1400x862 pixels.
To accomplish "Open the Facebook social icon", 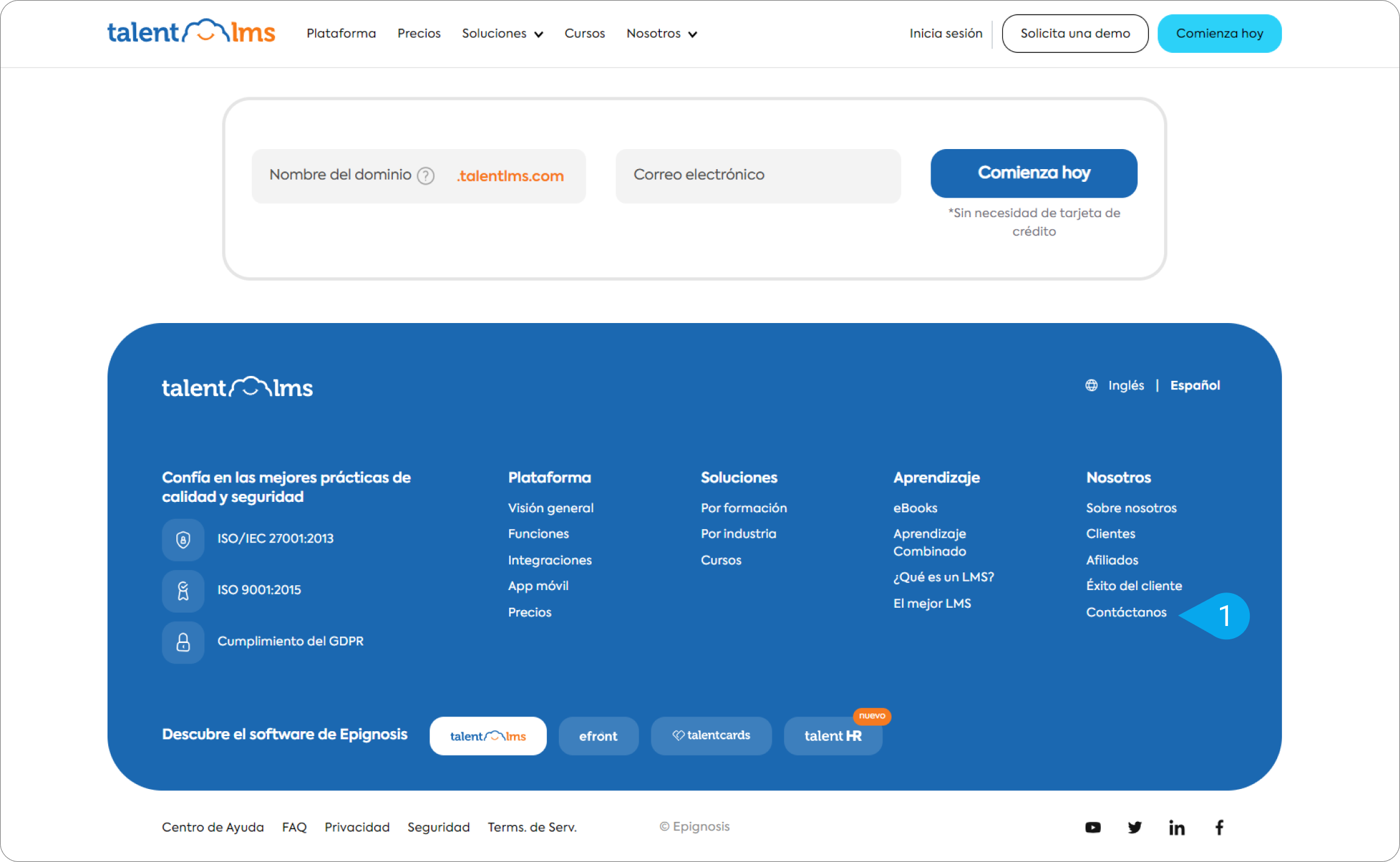I will point(1219,827).
